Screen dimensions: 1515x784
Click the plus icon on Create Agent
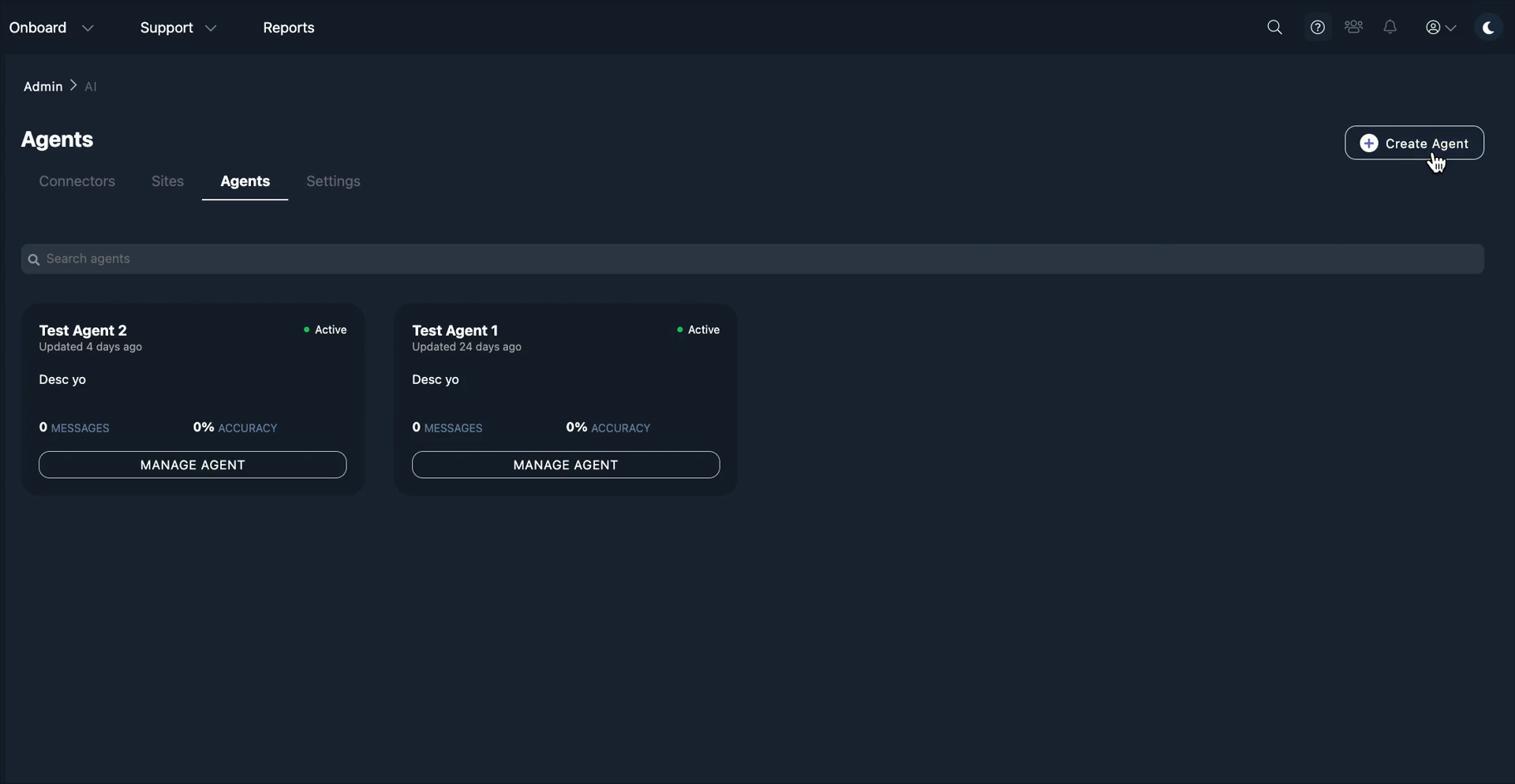1369,143
